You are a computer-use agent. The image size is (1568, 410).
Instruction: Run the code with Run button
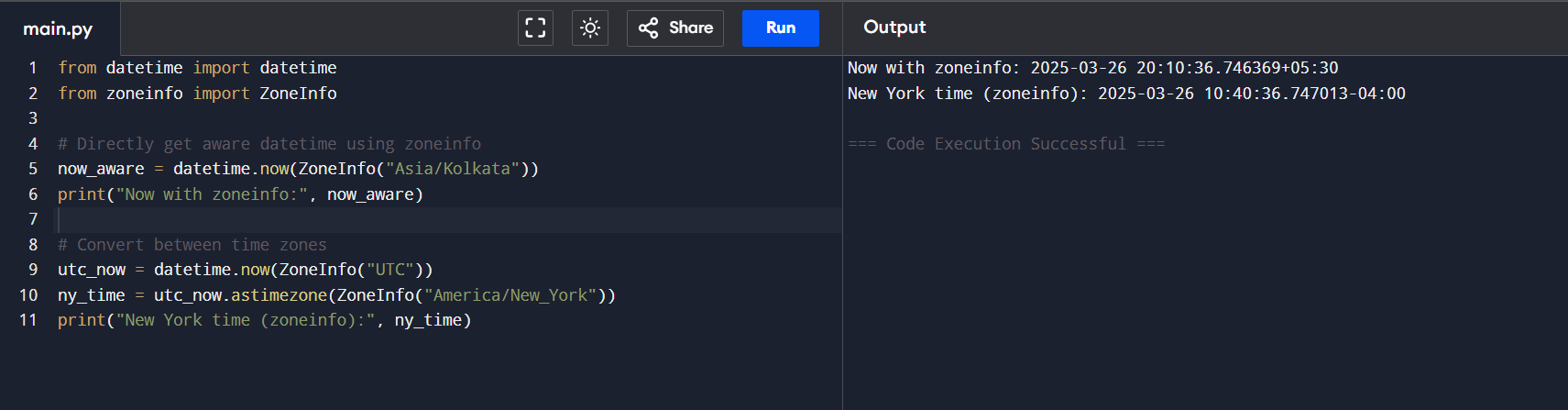(x=781, y=28)
